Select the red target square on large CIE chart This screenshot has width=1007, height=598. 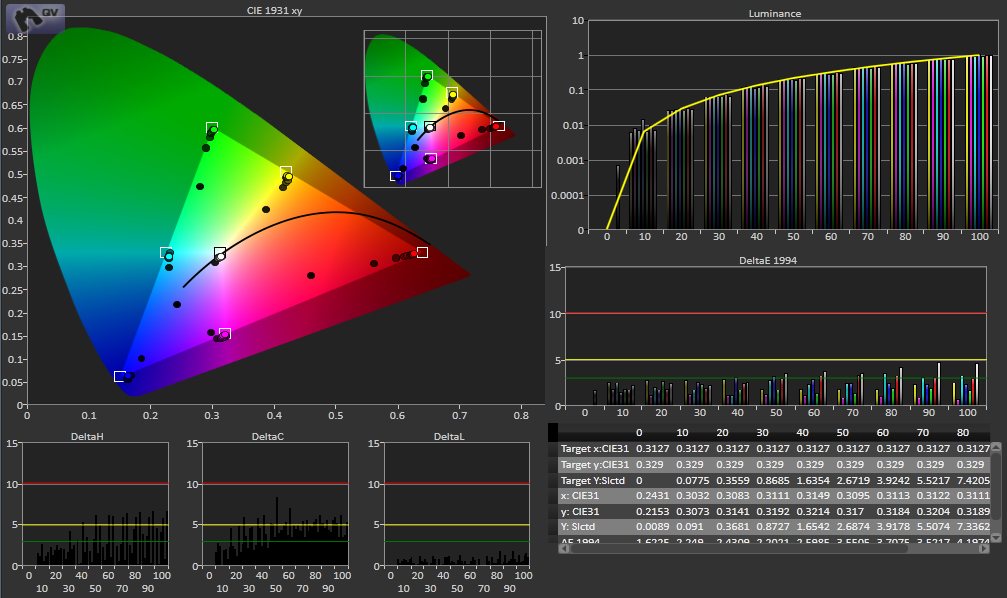coord(422,252)
